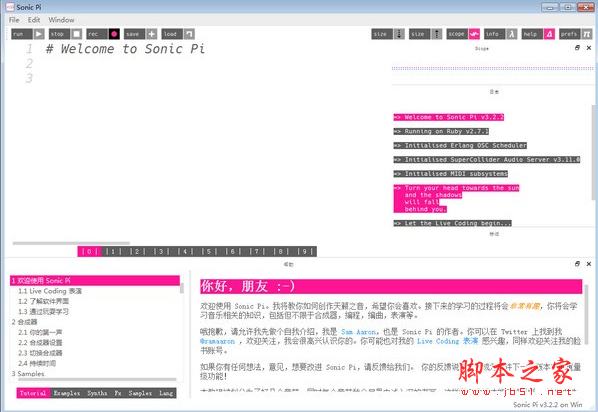Open the Synths help tab
598x412 pixels.
[x=97, y=393]
